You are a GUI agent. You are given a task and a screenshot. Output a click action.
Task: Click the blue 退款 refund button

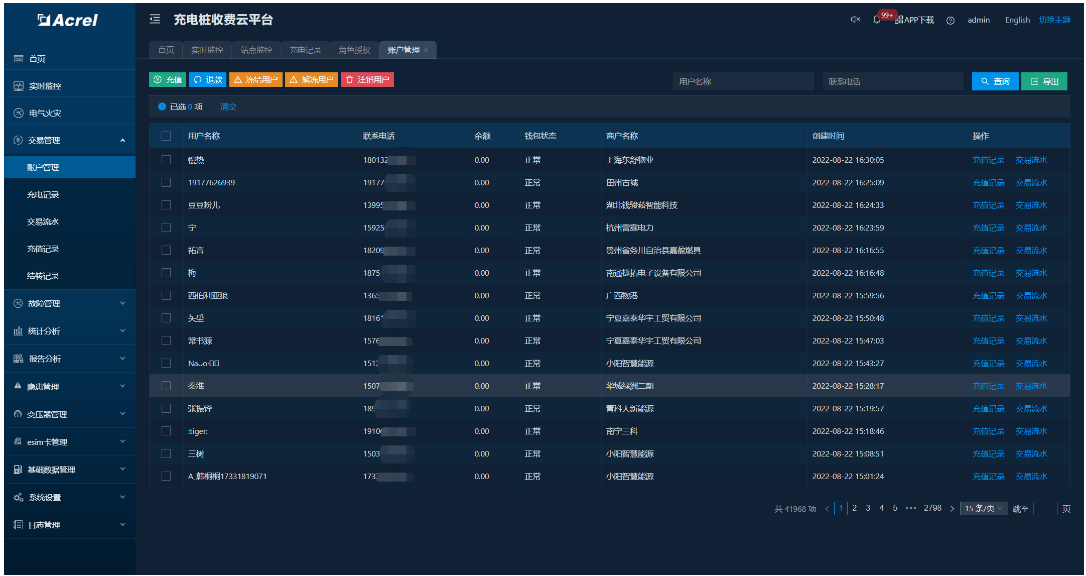coord(207,80)
